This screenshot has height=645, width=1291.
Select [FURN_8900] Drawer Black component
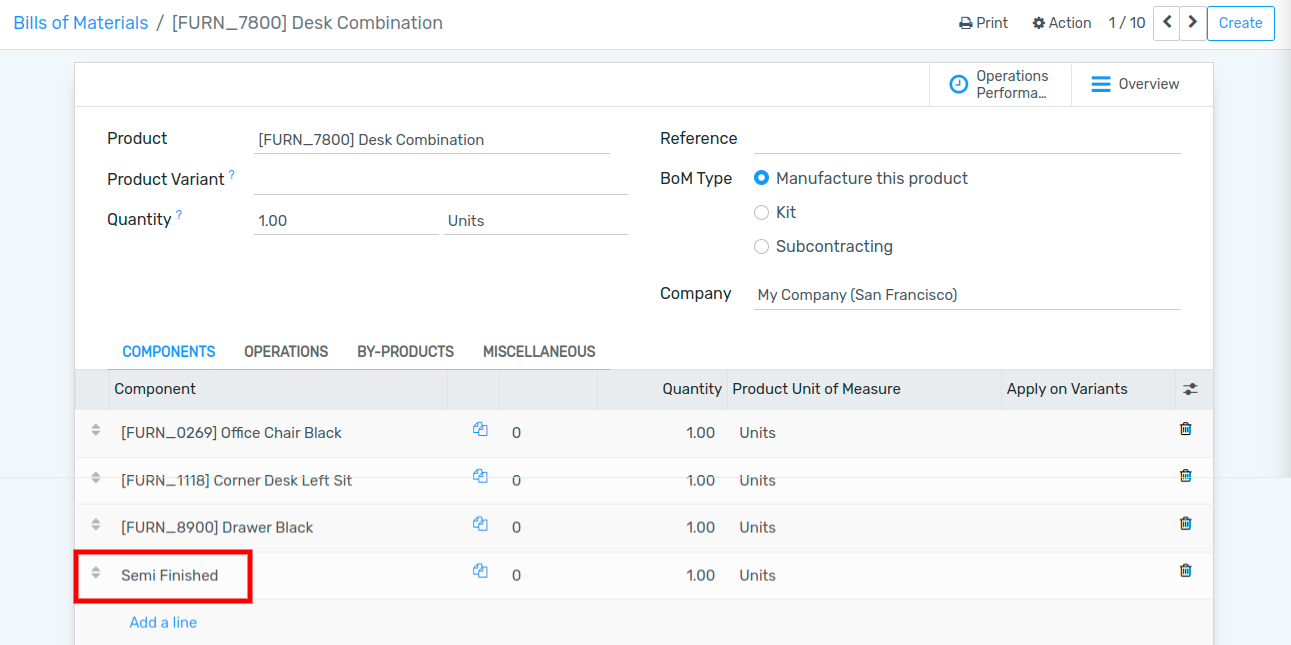[x=217, y=527]
